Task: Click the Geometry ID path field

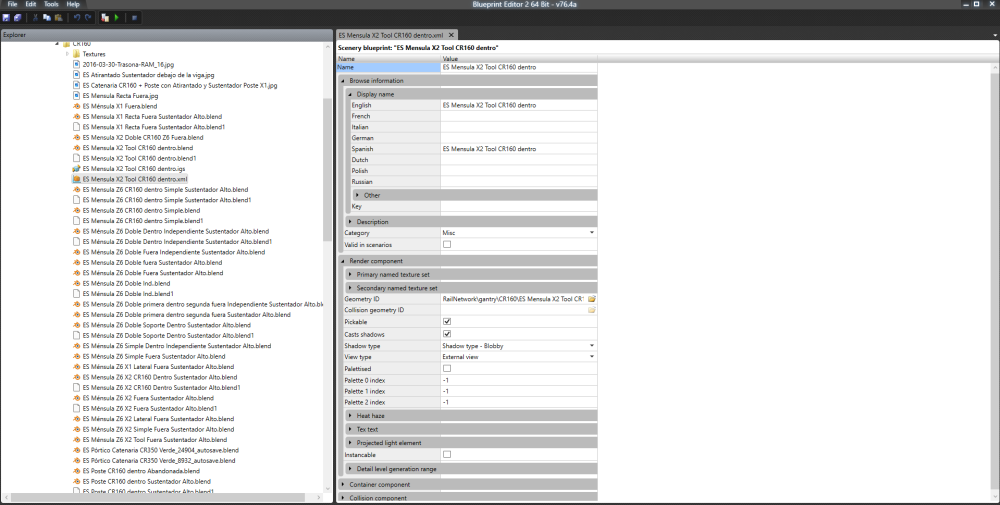Action: [x=513, y=299]
